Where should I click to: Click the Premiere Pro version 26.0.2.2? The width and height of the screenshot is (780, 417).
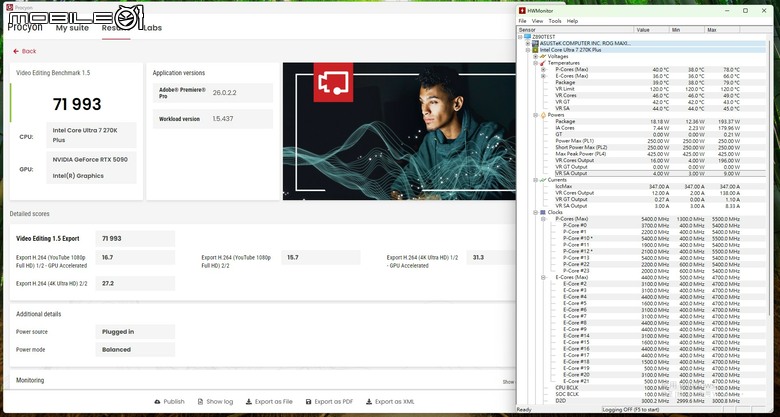click(222, 93)
